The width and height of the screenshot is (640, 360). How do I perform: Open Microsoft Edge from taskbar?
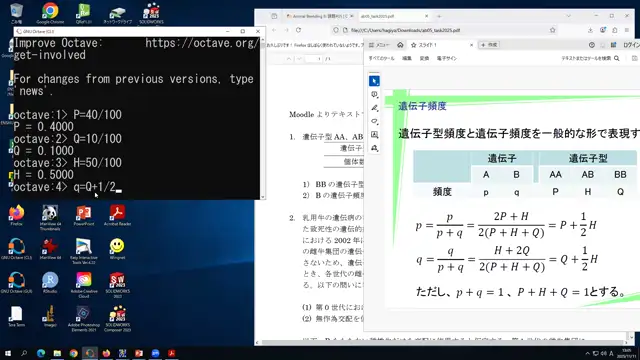coord(40,353)
